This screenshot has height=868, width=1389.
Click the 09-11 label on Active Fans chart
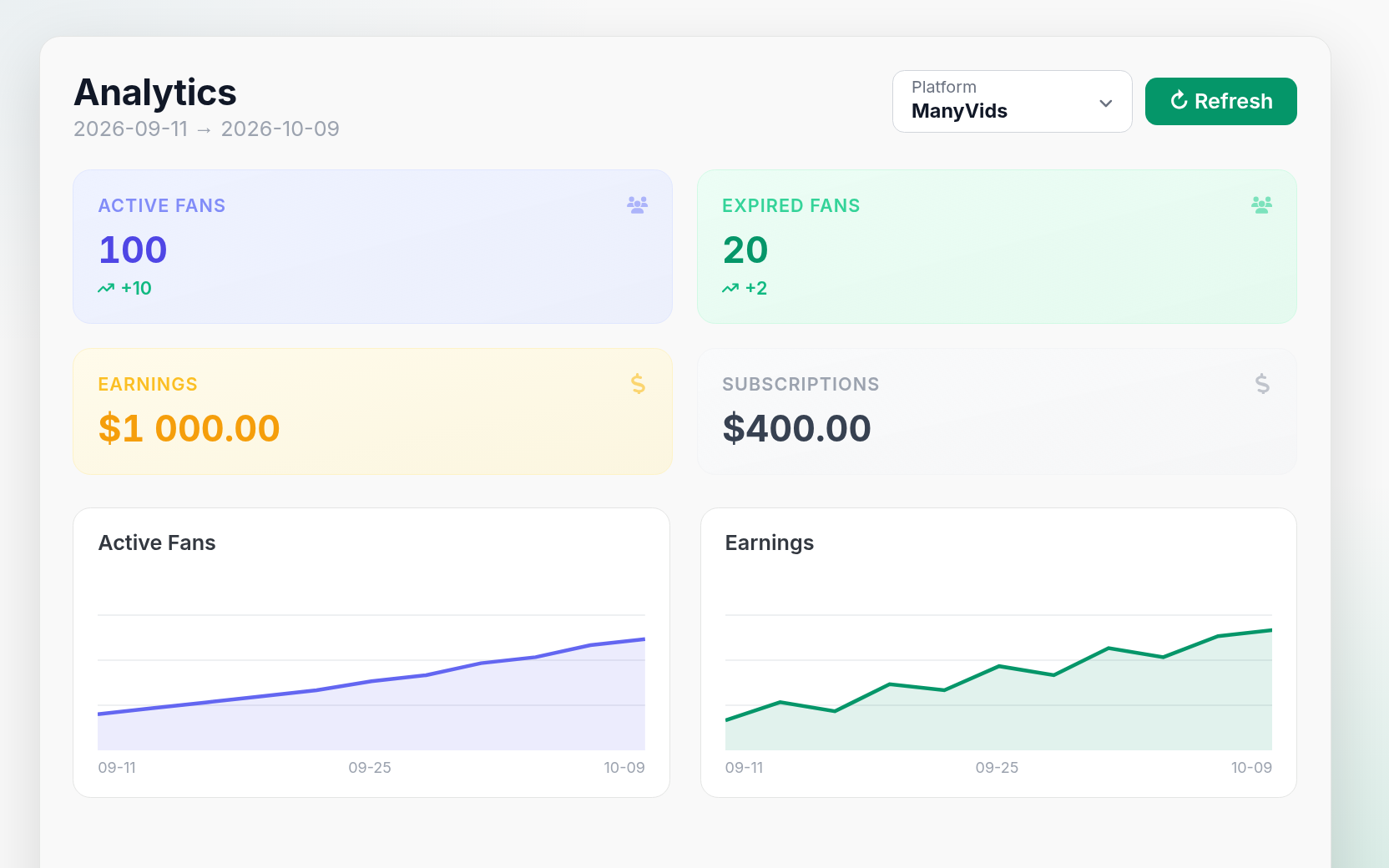coord(117,768)
